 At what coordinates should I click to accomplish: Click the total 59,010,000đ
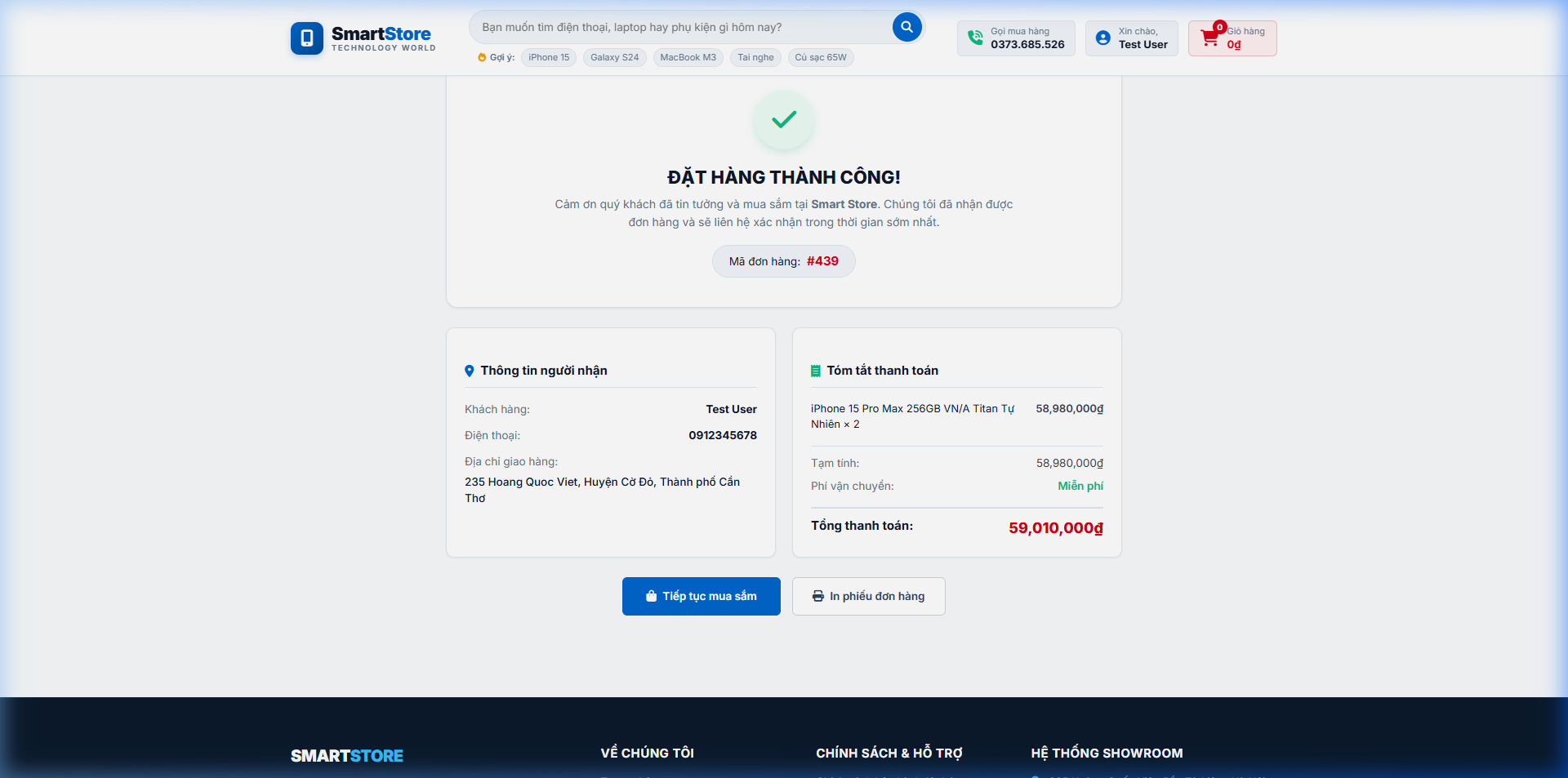pyautogui.click(x=1056, y=528)
